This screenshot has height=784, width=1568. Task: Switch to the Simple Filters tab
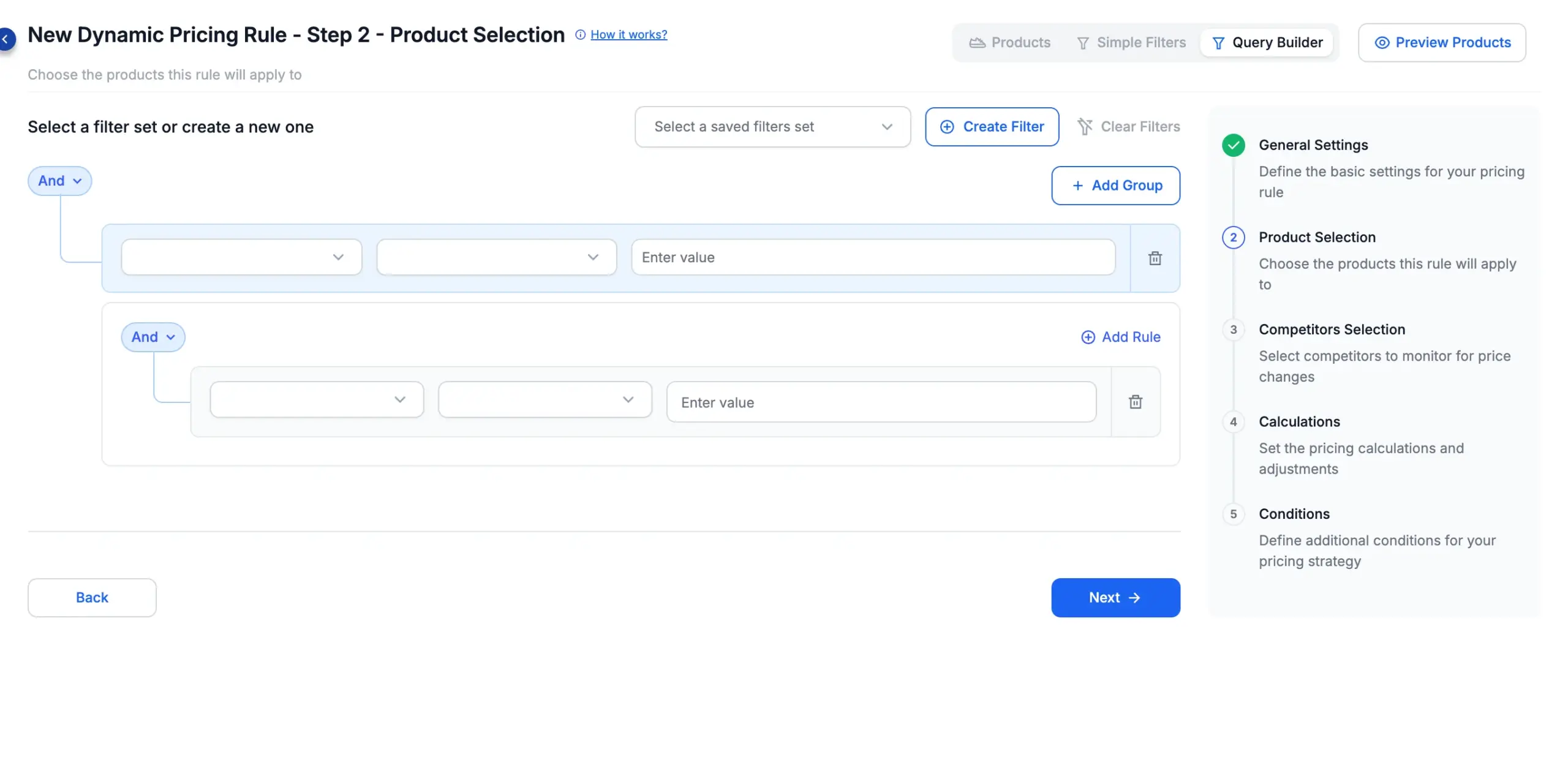tap(1131, 43)
